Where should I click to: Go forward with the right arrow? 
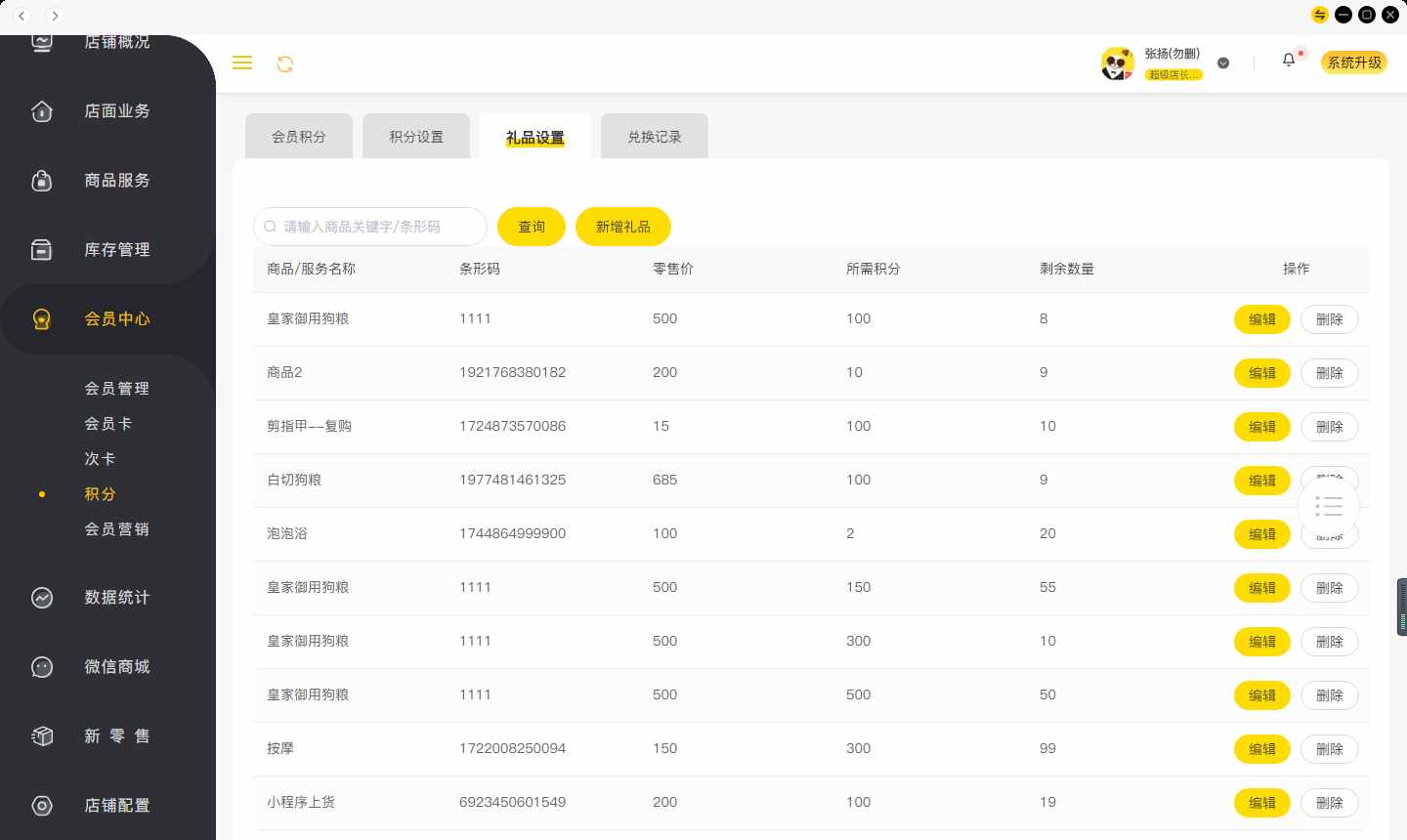pyautogui.click(x=55, y=16)
